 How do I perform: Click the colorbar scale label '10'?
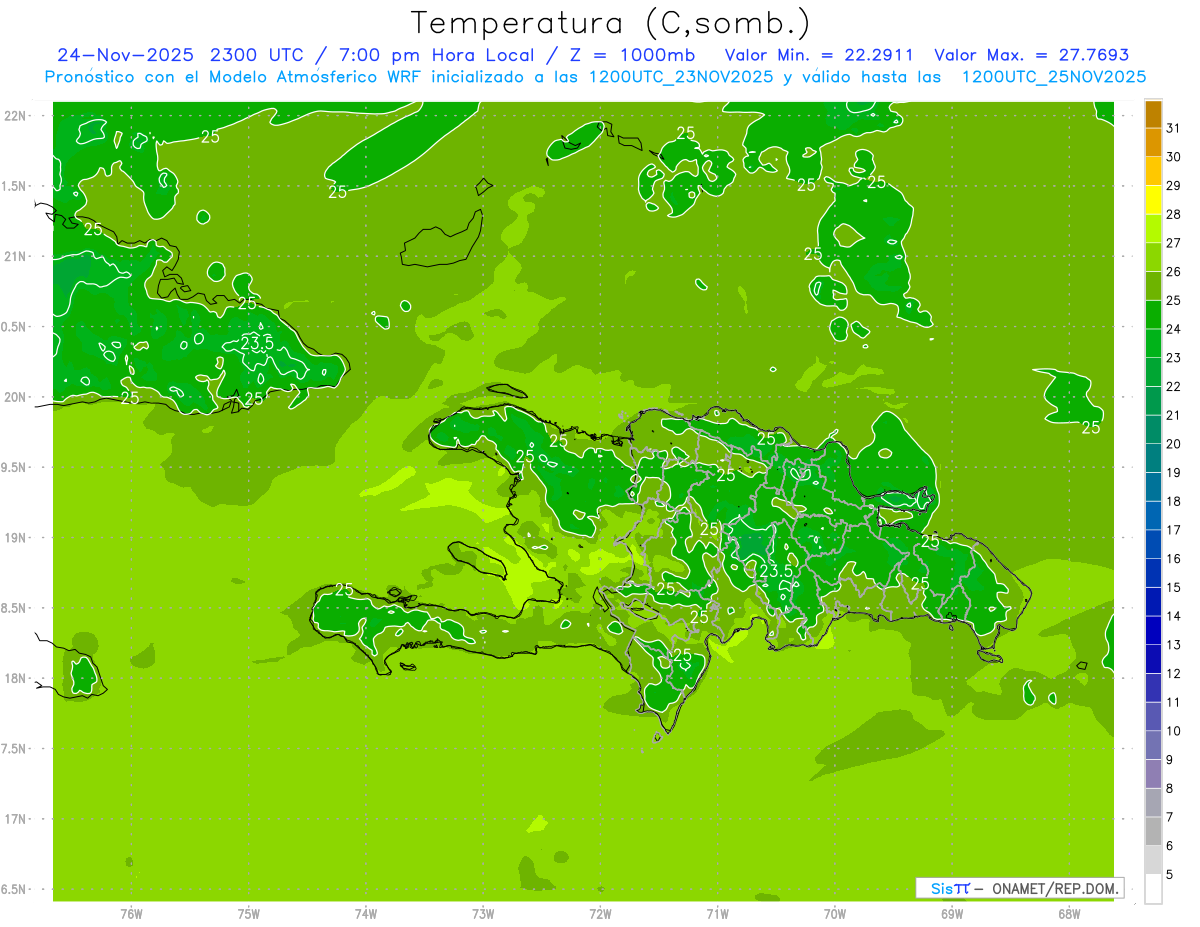click(x=1173, y=731)
